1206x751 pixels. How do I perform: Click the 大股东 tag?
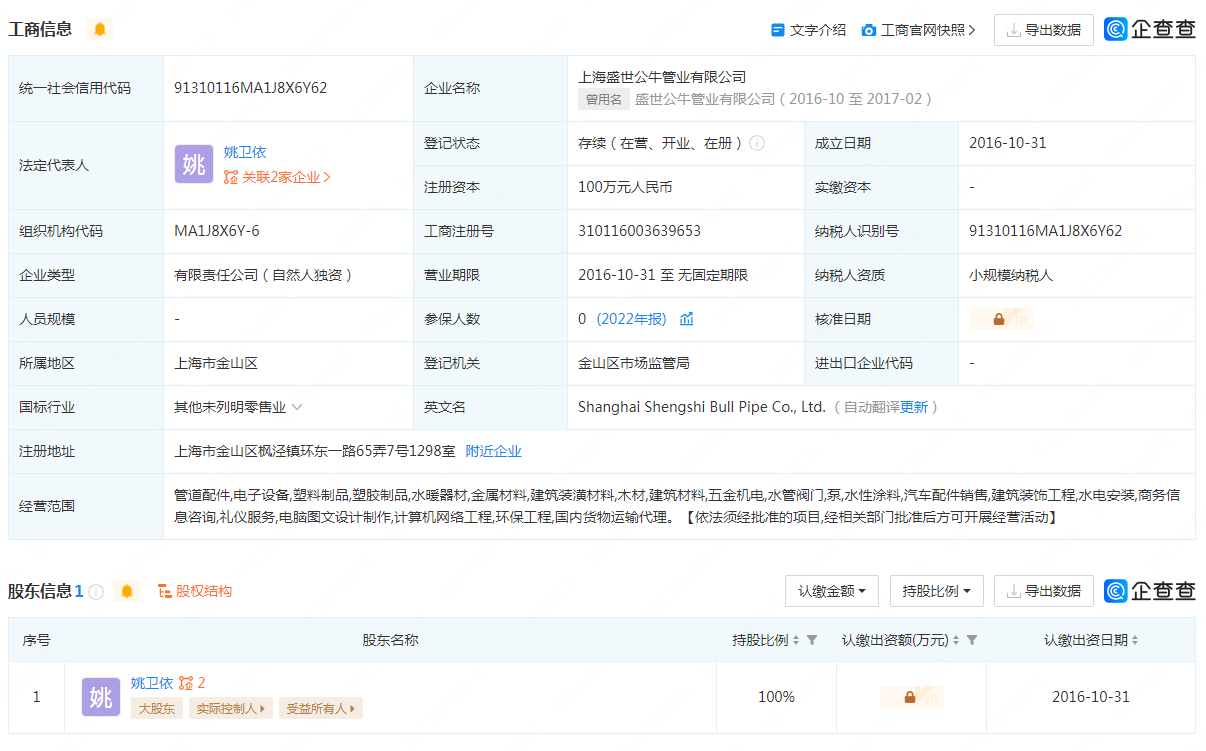[x=157, y=709]
